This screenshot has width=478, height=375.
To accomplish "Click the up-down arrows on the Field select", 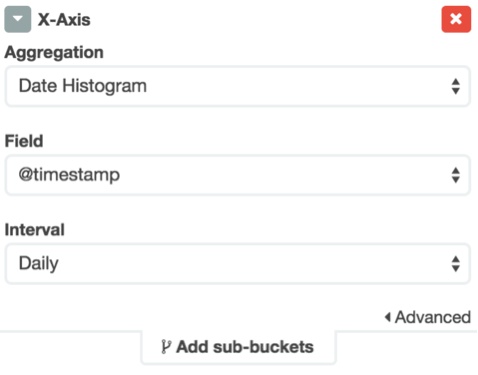I will click(456, 175).
